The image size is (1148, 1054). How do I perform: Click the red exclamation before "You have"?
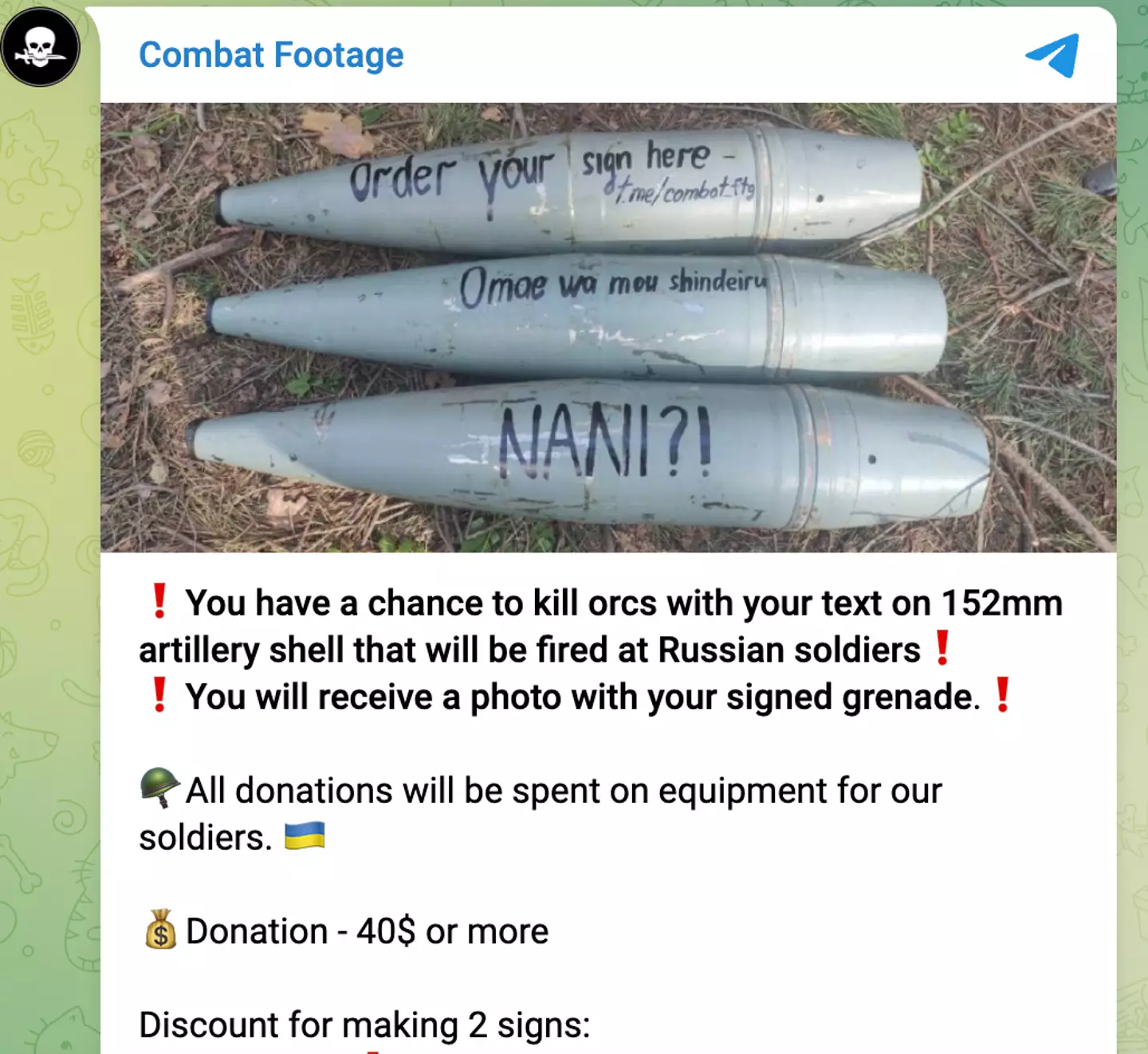tap(159, 601)
